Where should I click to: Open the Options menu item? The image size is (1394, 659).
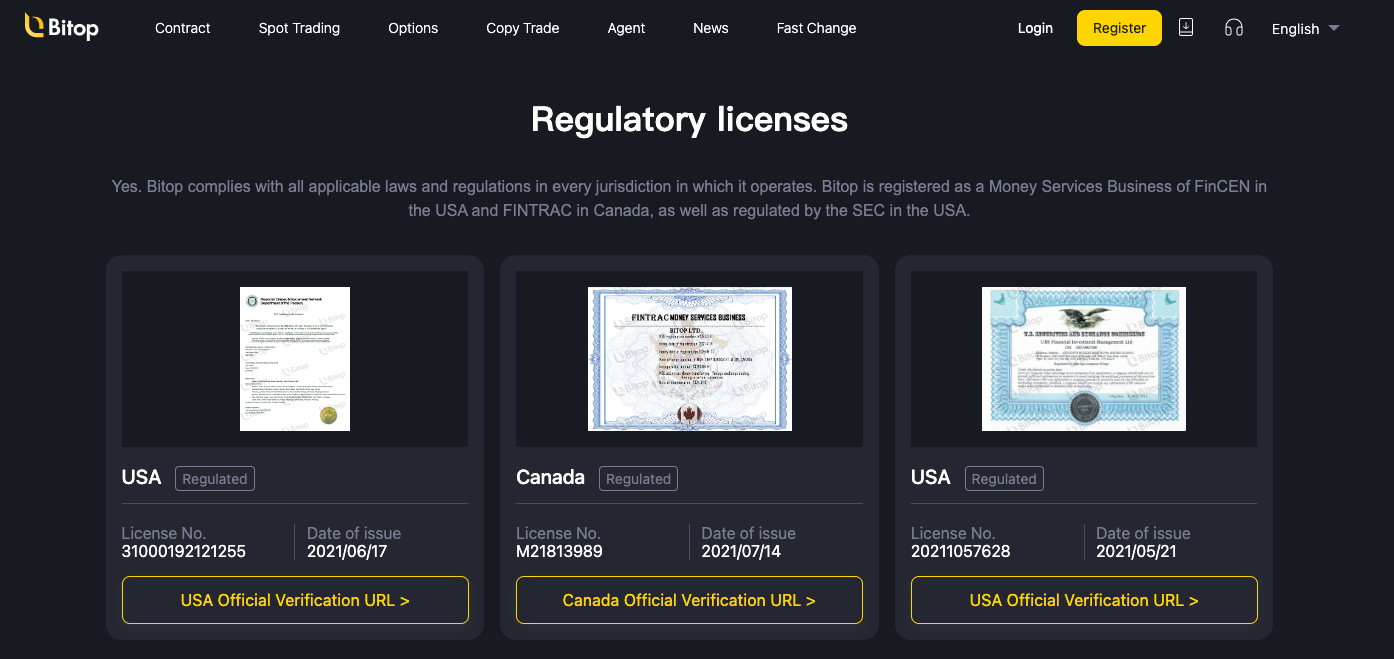tap(413, 28)
